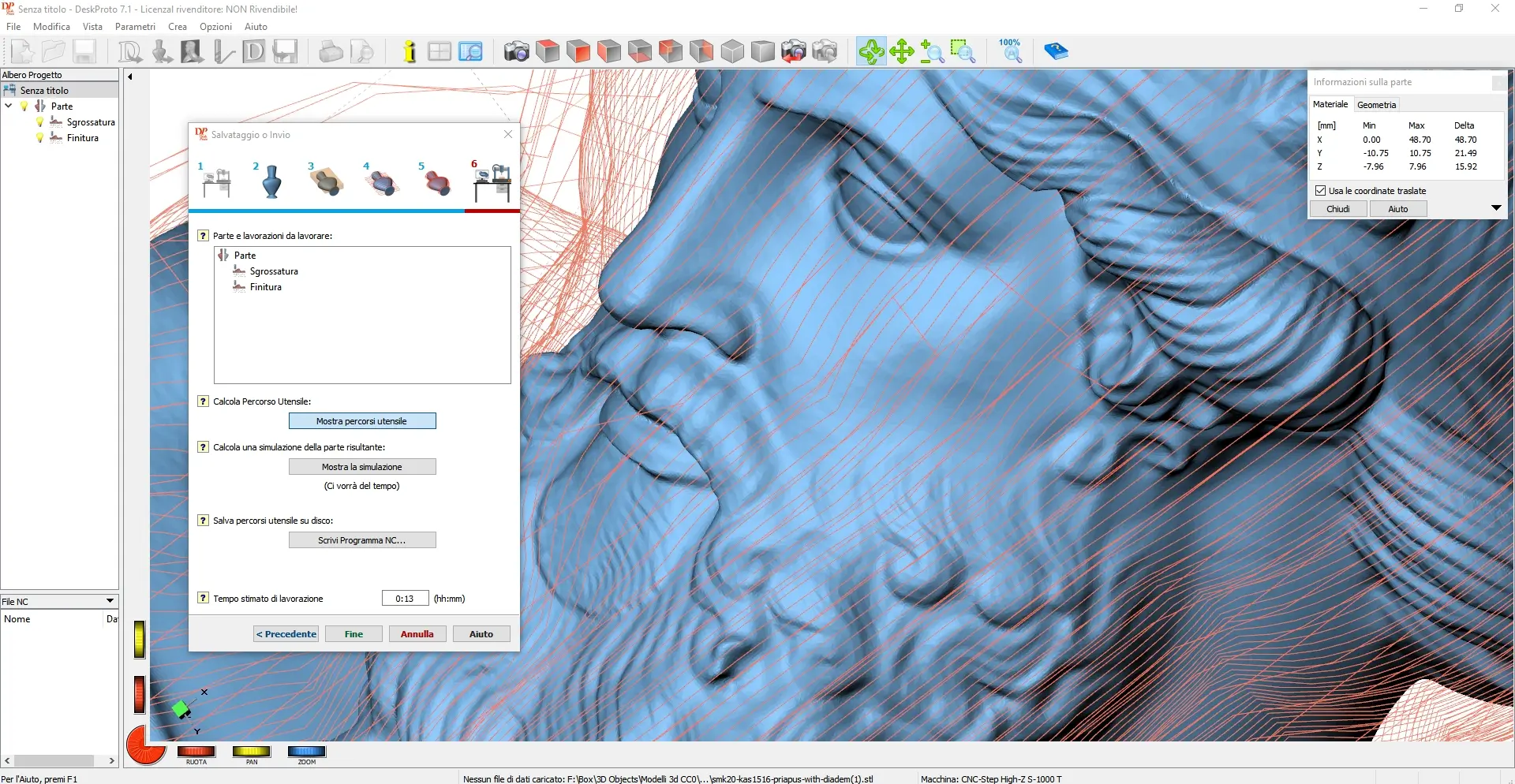The height and width of the screenshot is (784, 1515).
Task: Open the Aiuto menu
Action: pos(256,27)
